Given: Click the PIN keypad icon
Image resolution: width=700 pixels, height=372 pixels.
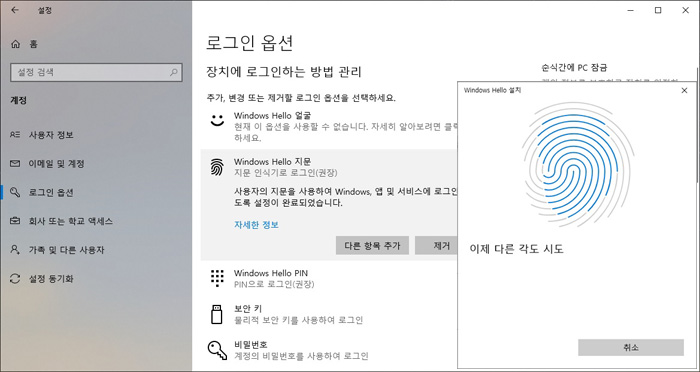Looking at the screenshot, I should [217, 278].
